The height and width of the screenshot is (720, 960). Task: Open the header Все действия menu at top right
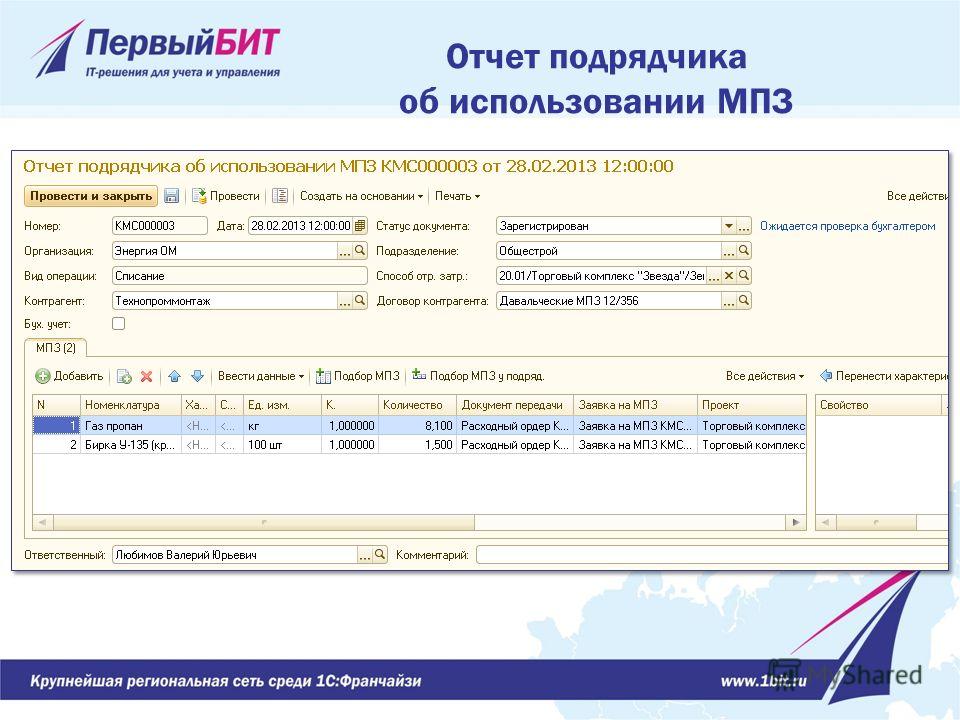(x=917, y=196)
